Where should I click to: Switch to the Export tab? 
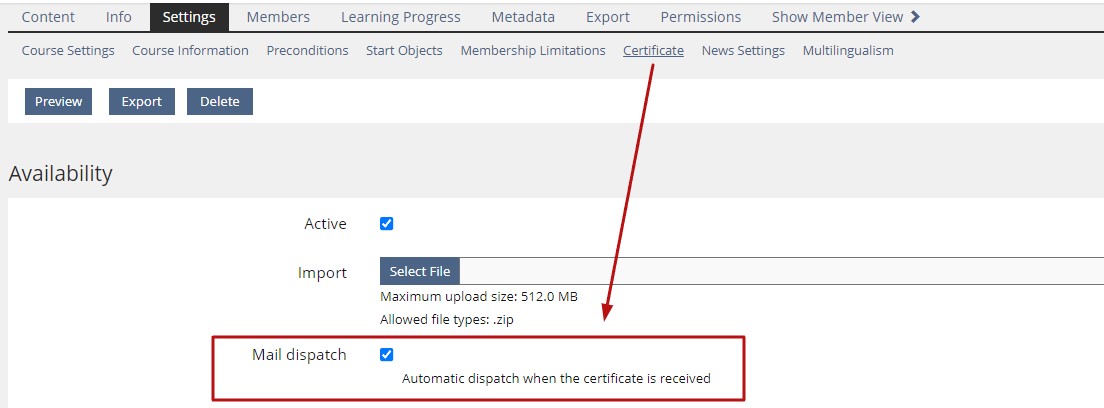click(607, 17)
